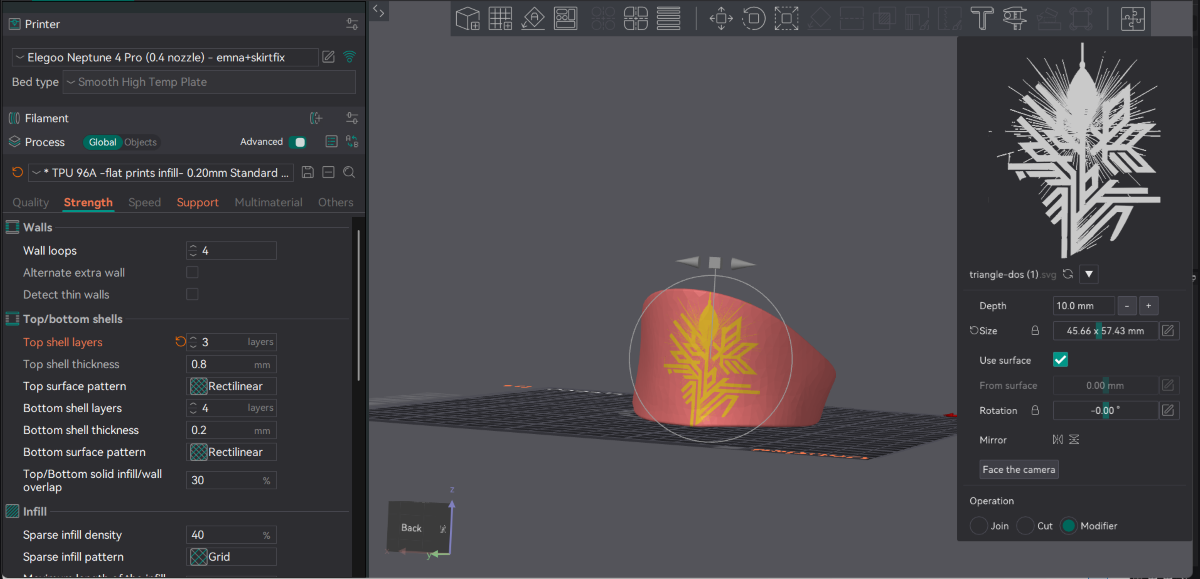Image resolution: width=1200 pixels, height=579 pixels.
Task: Open the Text embossing tool
Action: [x=982, y=18]
